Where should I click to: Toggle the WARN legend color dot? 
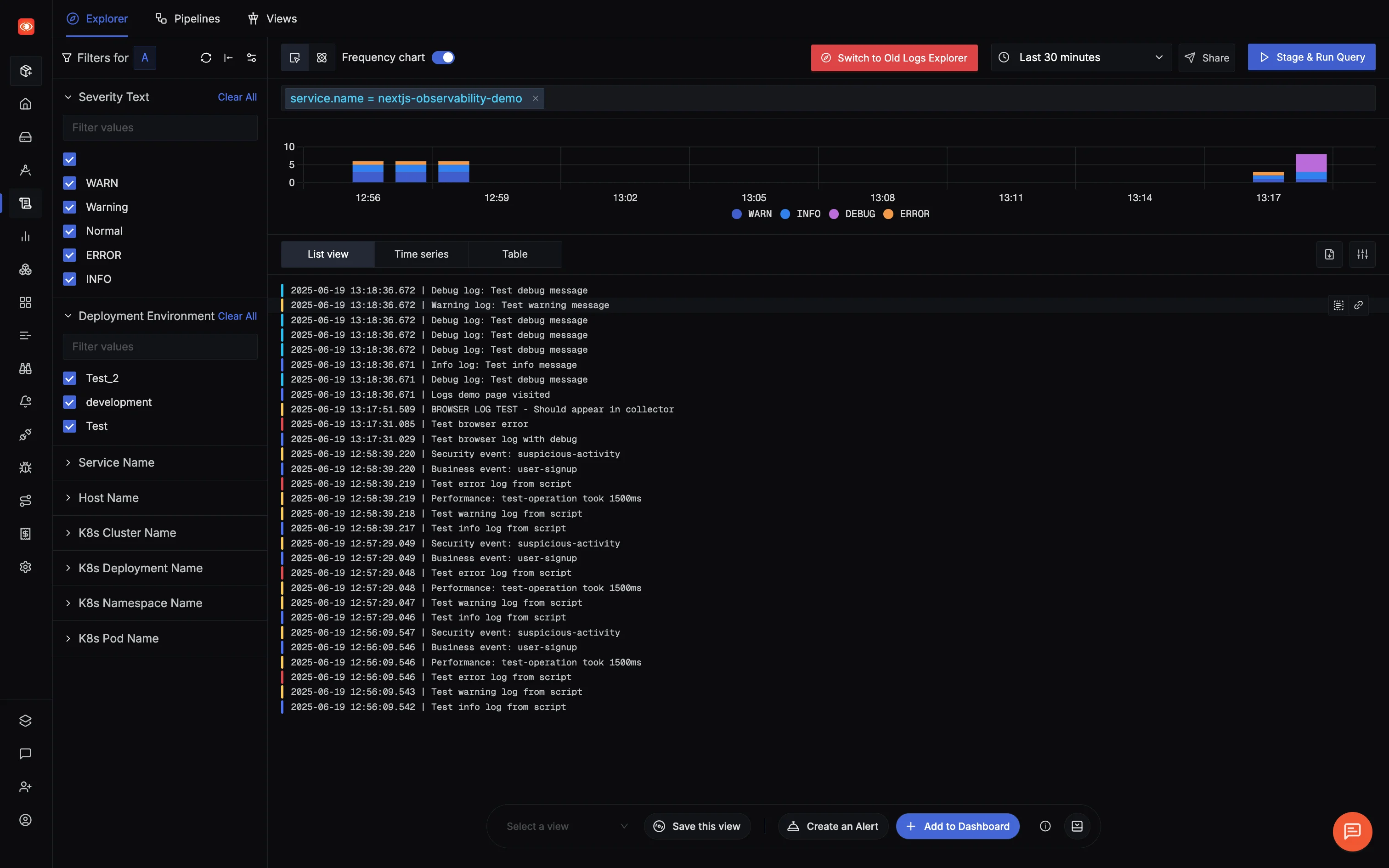pos(737,214)
